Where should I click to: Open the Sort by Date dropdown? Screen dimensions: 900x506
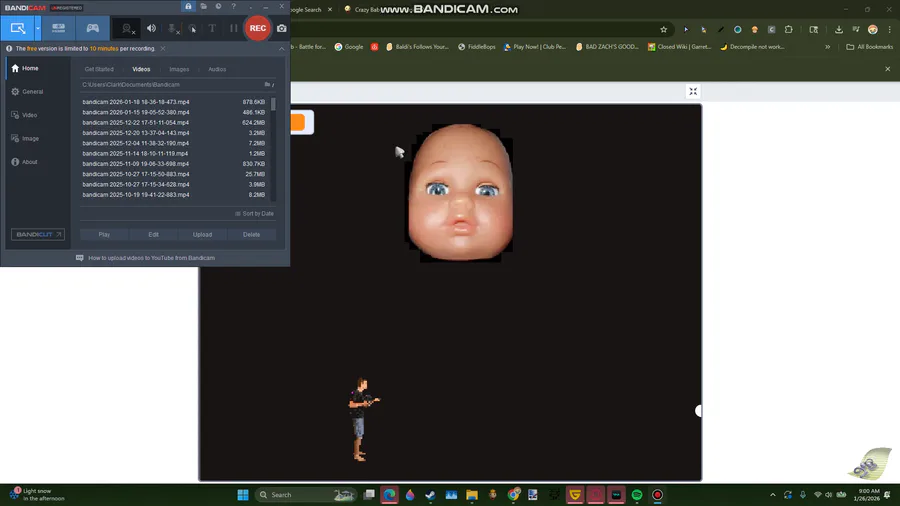pos(254,214)
